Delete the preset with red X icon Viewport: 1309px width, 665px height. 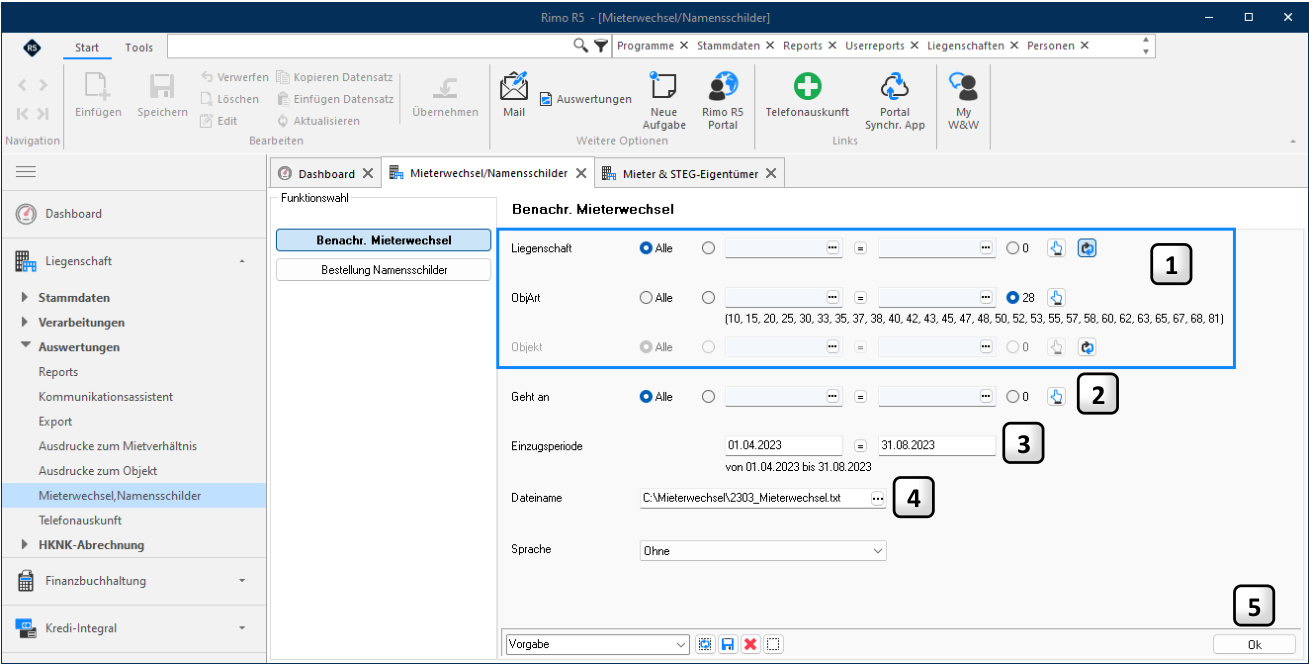pyautogui.click(x=750, y=644)
